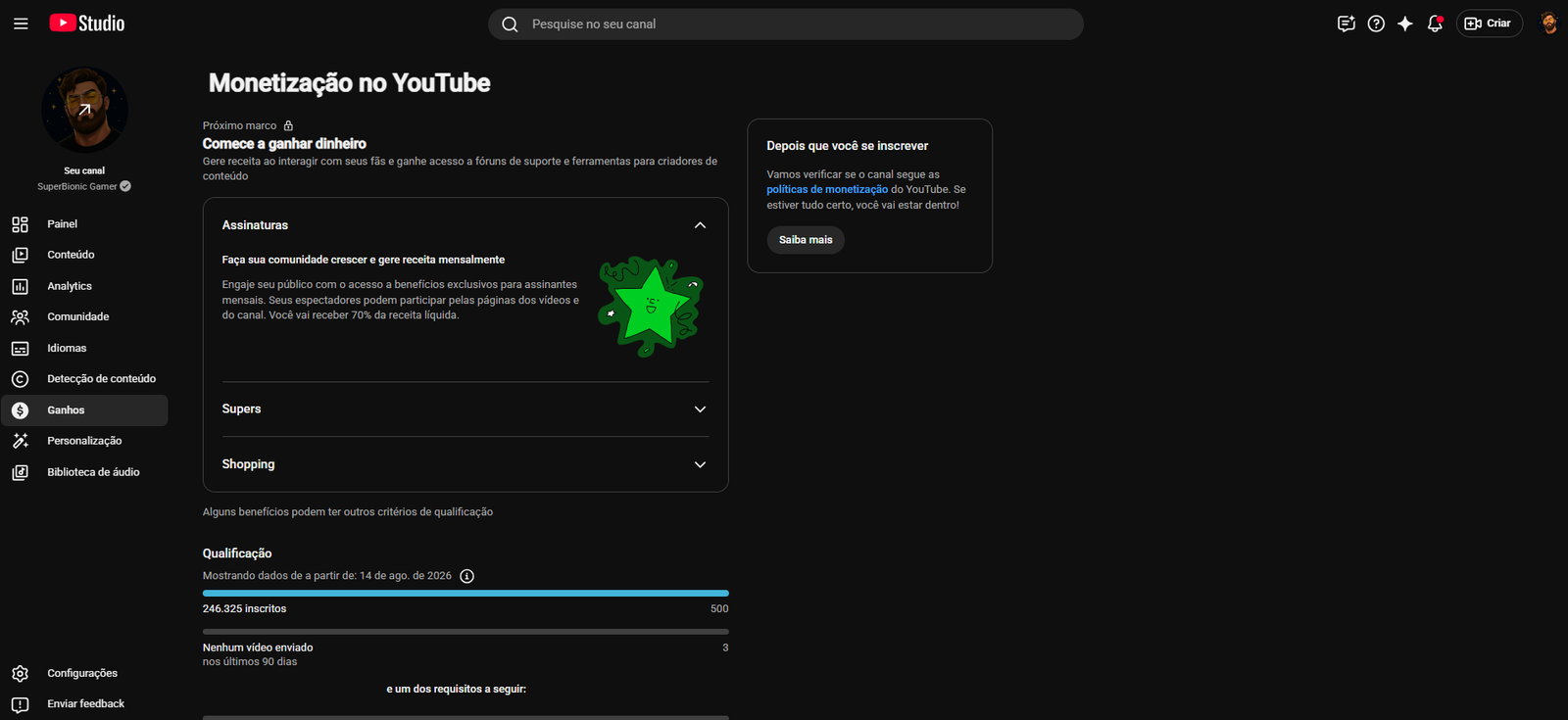Expand the Supers section
Image resolution: width=1568 pixels, height=720 pixels.
point(700,409)
